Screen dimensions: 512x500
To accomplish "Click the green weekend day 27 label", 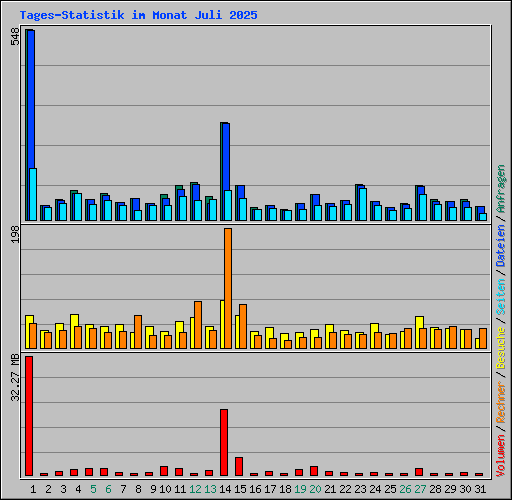I will [420, 489].
